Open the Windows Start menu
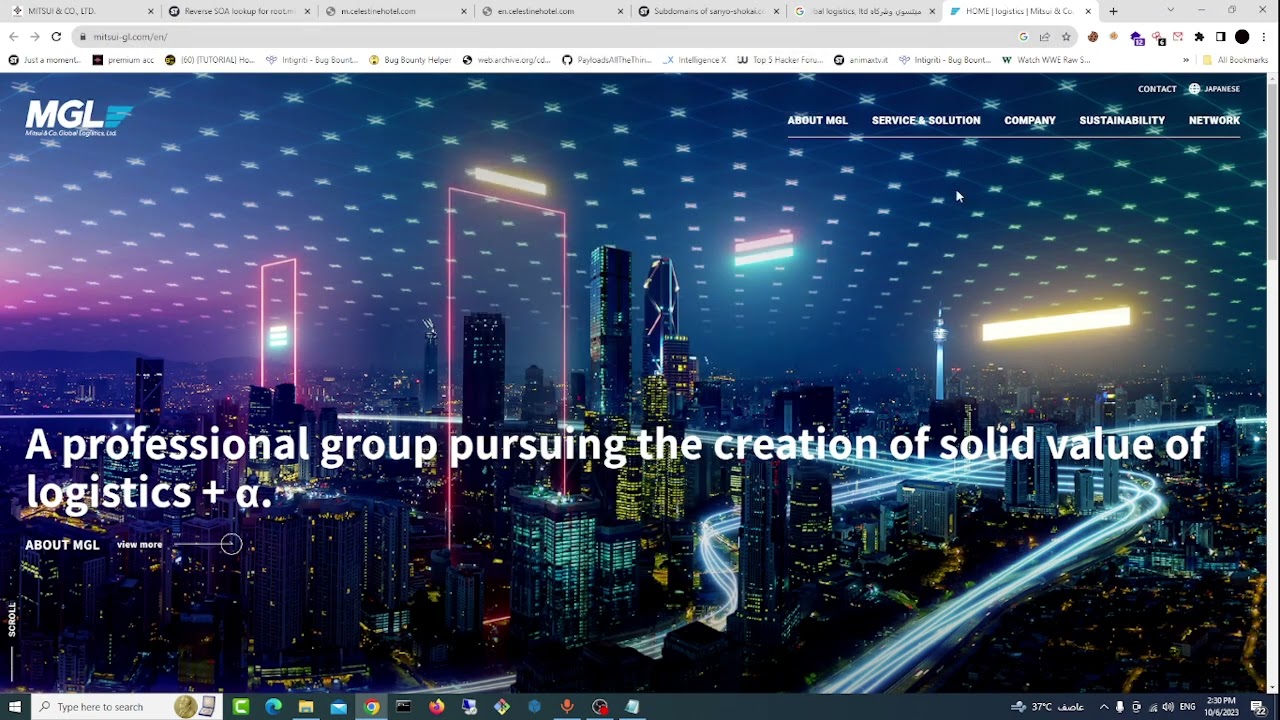1280x720 pixels. pos(15,707)
